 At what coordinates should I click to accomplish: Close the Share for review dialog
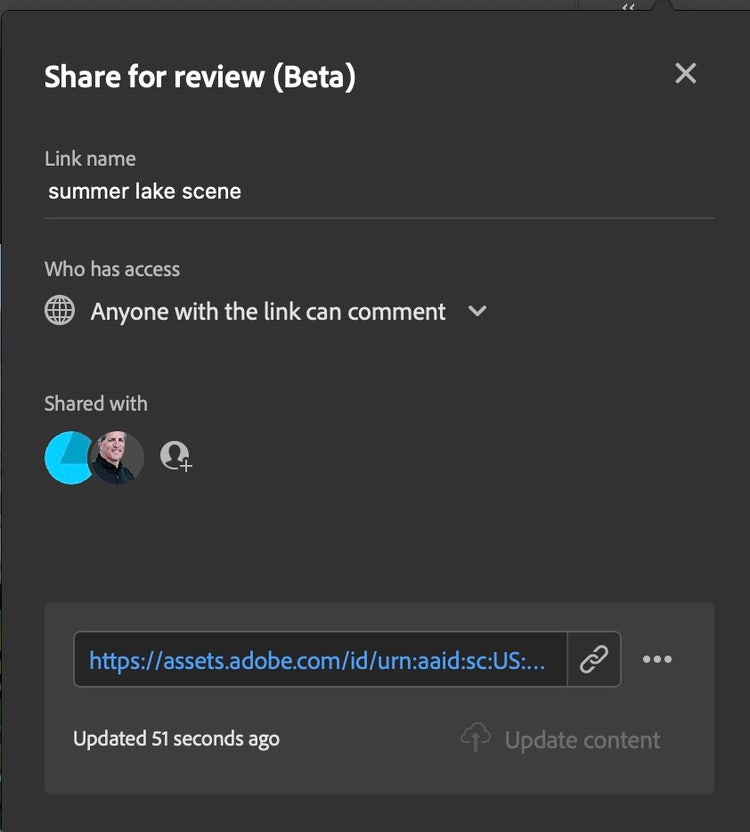point(685,73)
